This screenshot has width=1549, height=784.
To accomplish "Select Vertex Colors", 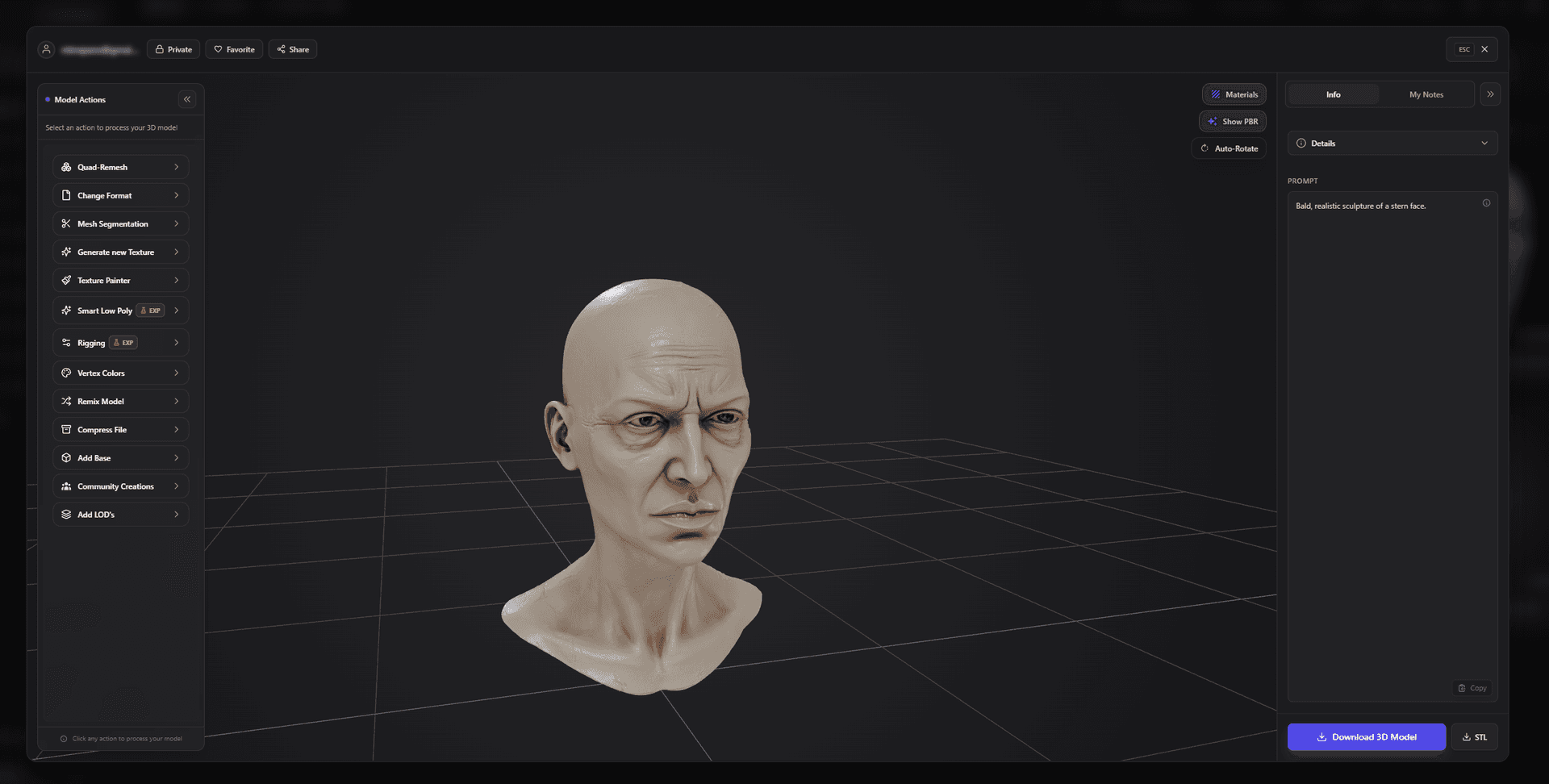I will pyautogui.click(x=119, y=373).
